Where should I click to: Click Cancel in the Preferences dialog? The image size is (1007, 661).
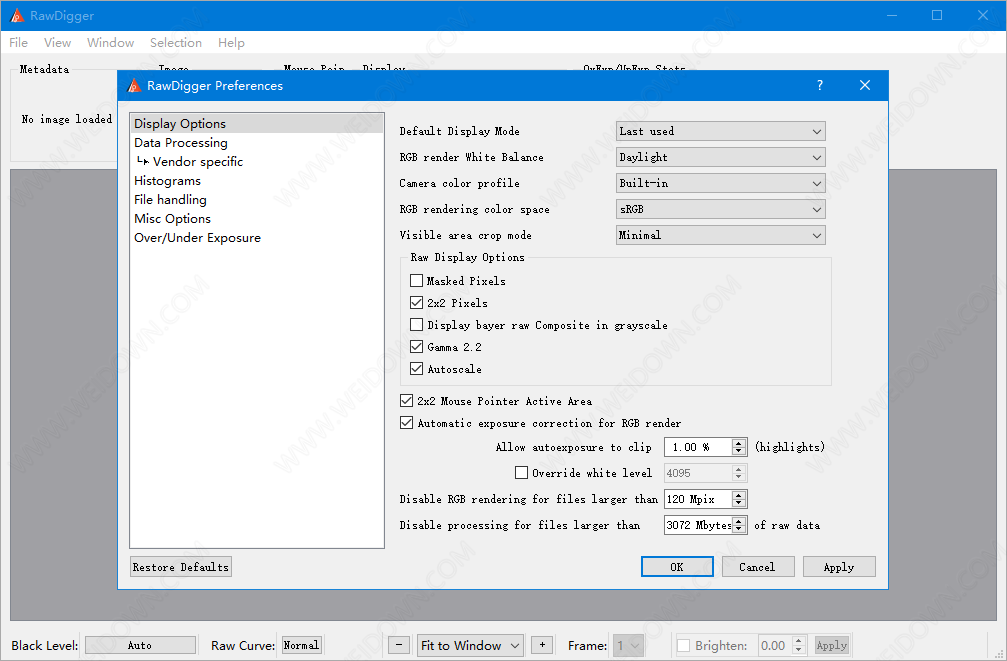coord(758,567)
